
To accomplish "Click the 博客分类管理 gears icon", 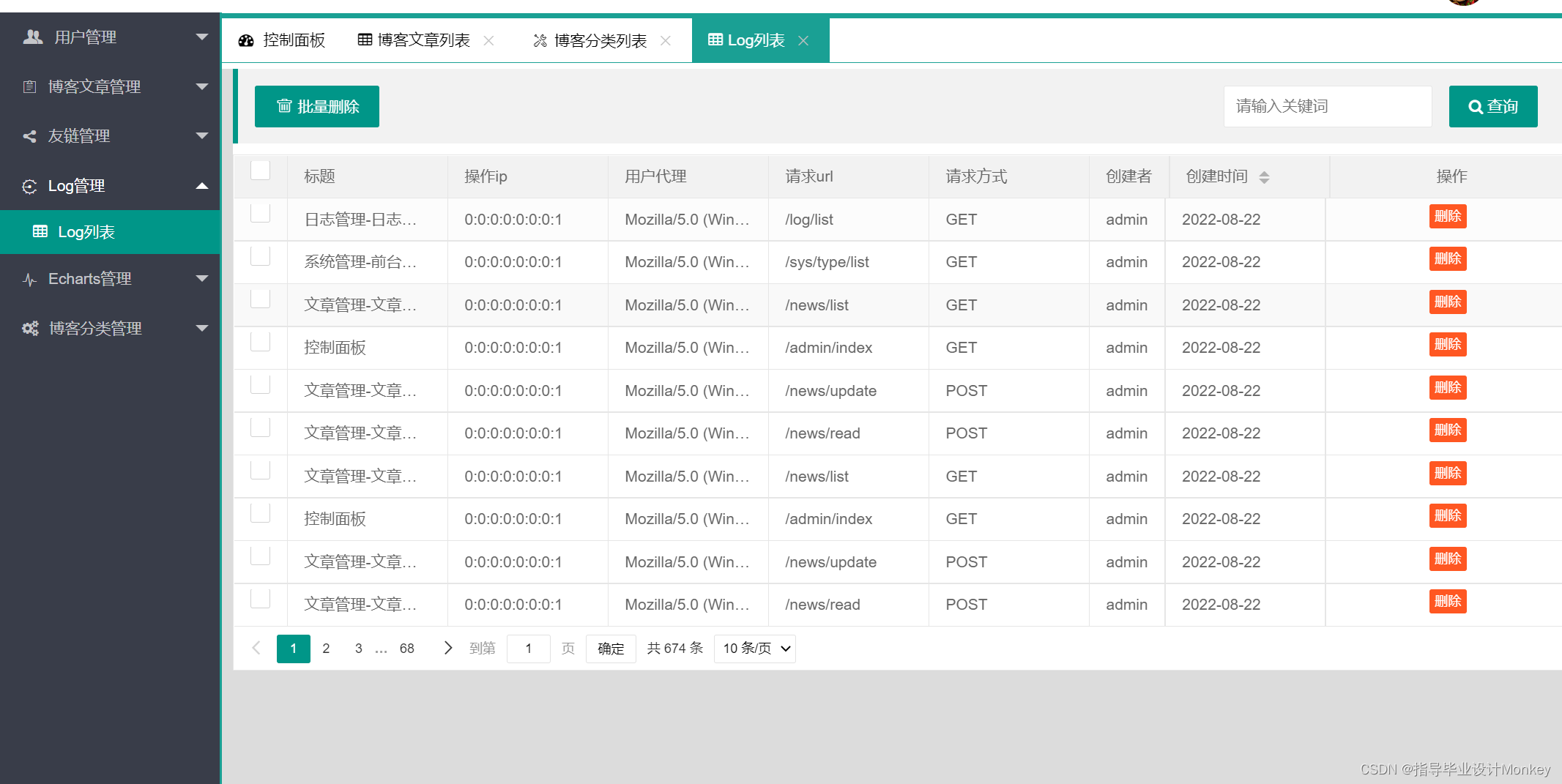I will [31, 329].
